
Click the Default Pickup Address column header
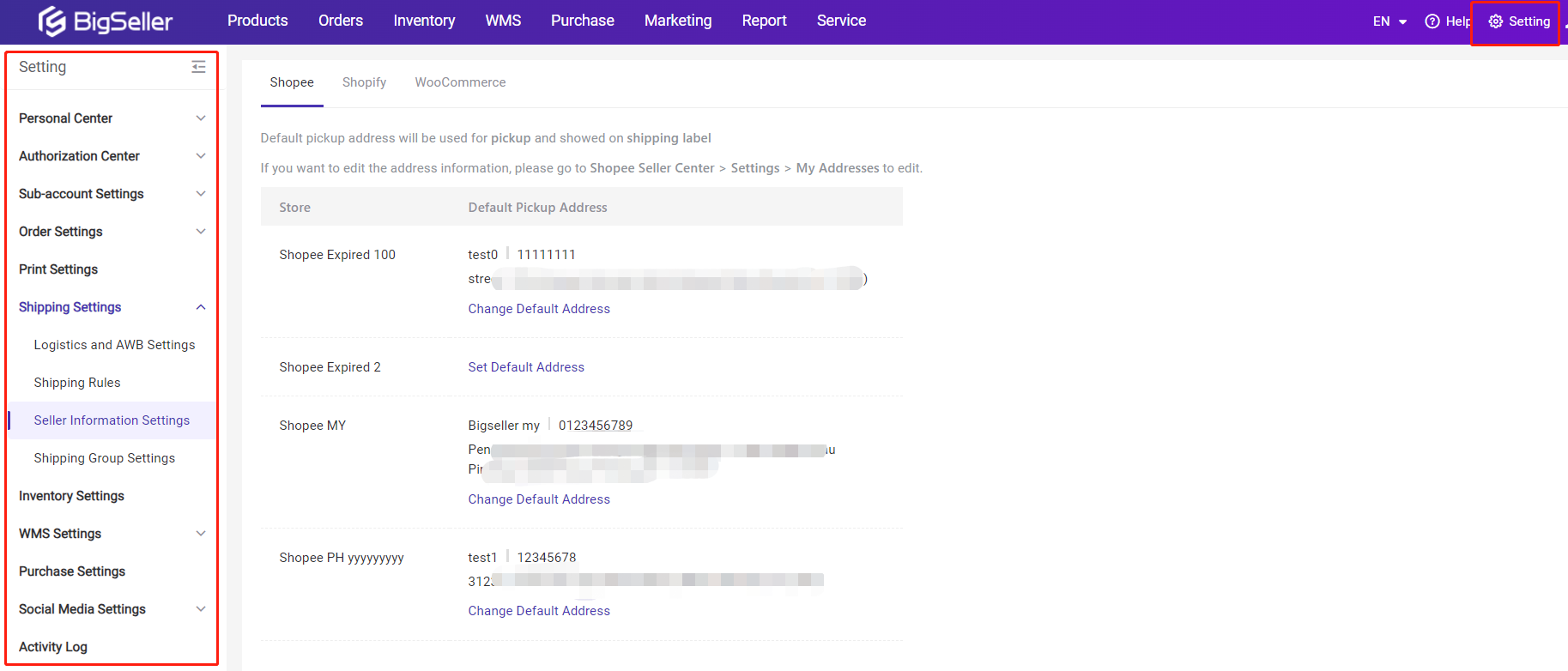coord(537,208)
